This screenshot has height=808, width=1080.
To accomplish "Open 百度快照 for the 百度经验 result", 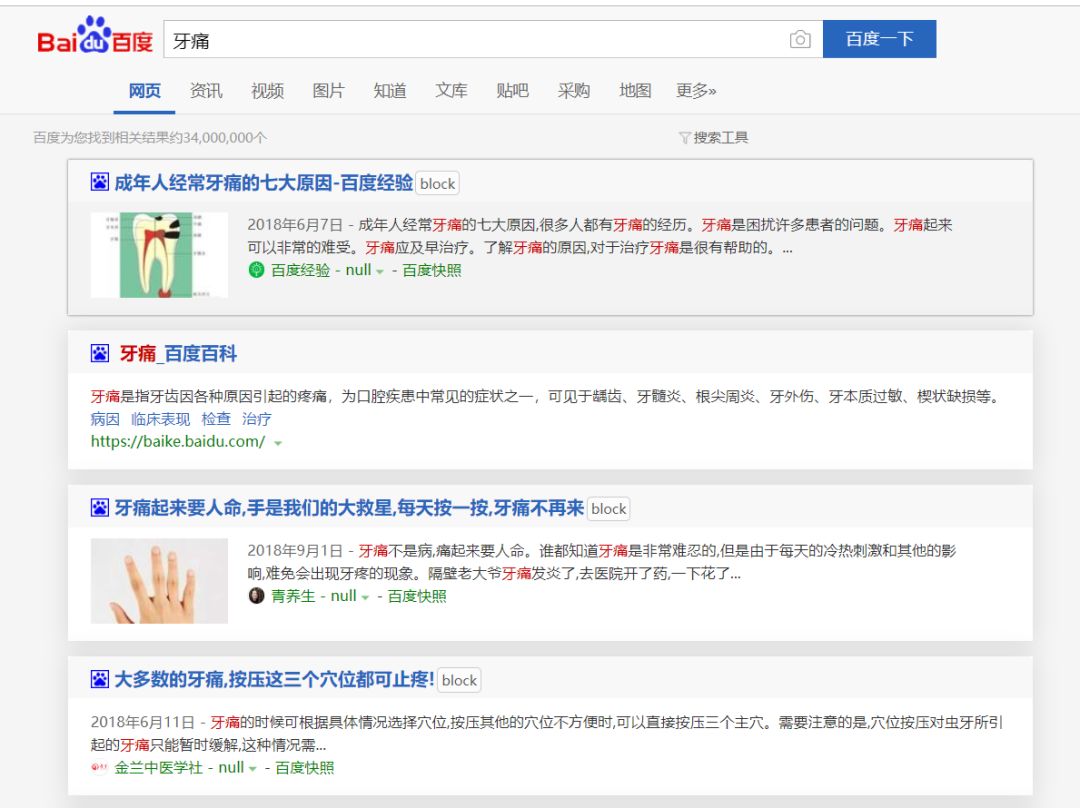I will point(432,270).
